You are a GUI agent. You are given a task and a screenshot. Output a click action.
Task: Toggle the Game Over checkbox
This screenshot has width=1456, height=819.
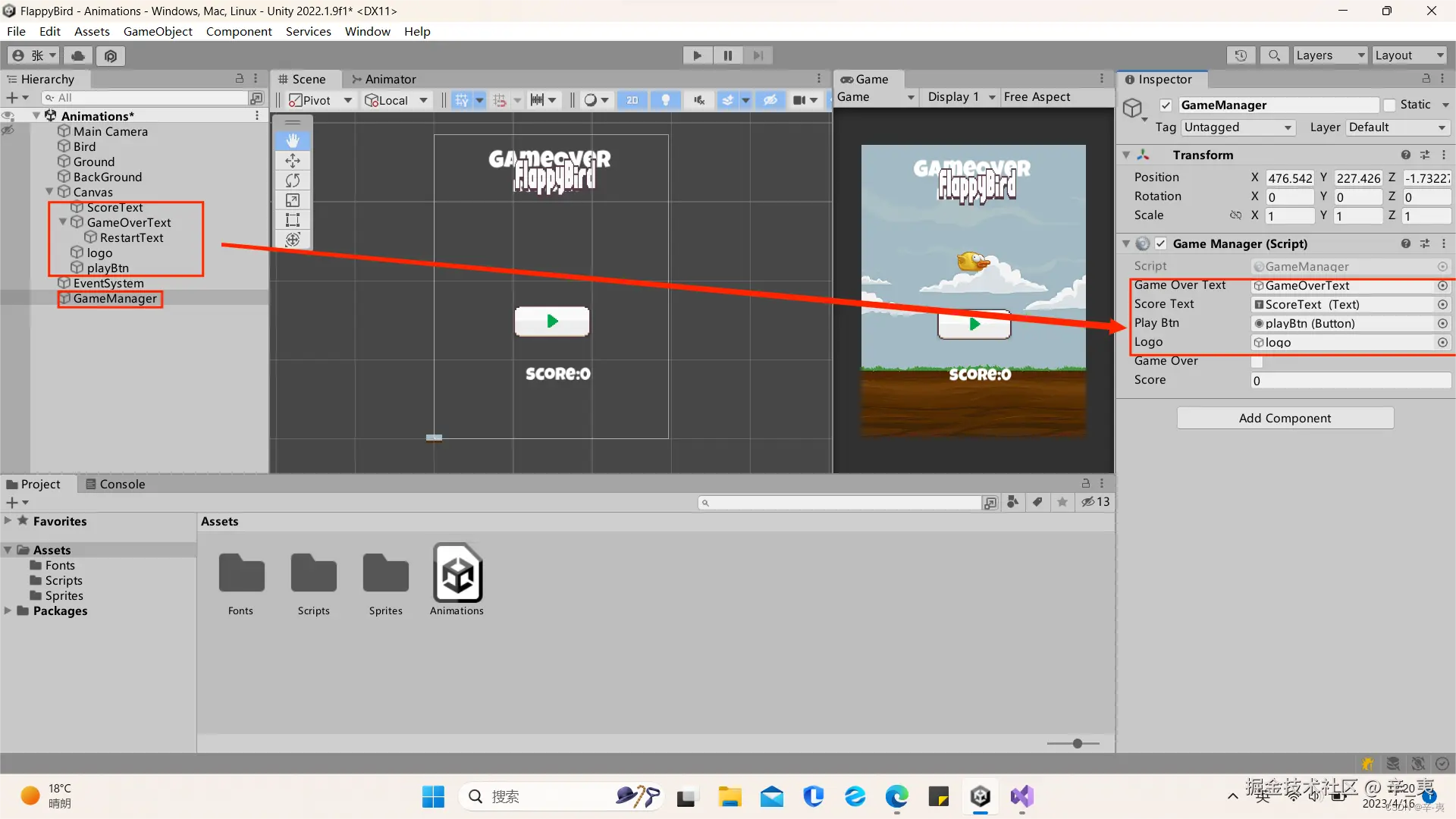1257,362
